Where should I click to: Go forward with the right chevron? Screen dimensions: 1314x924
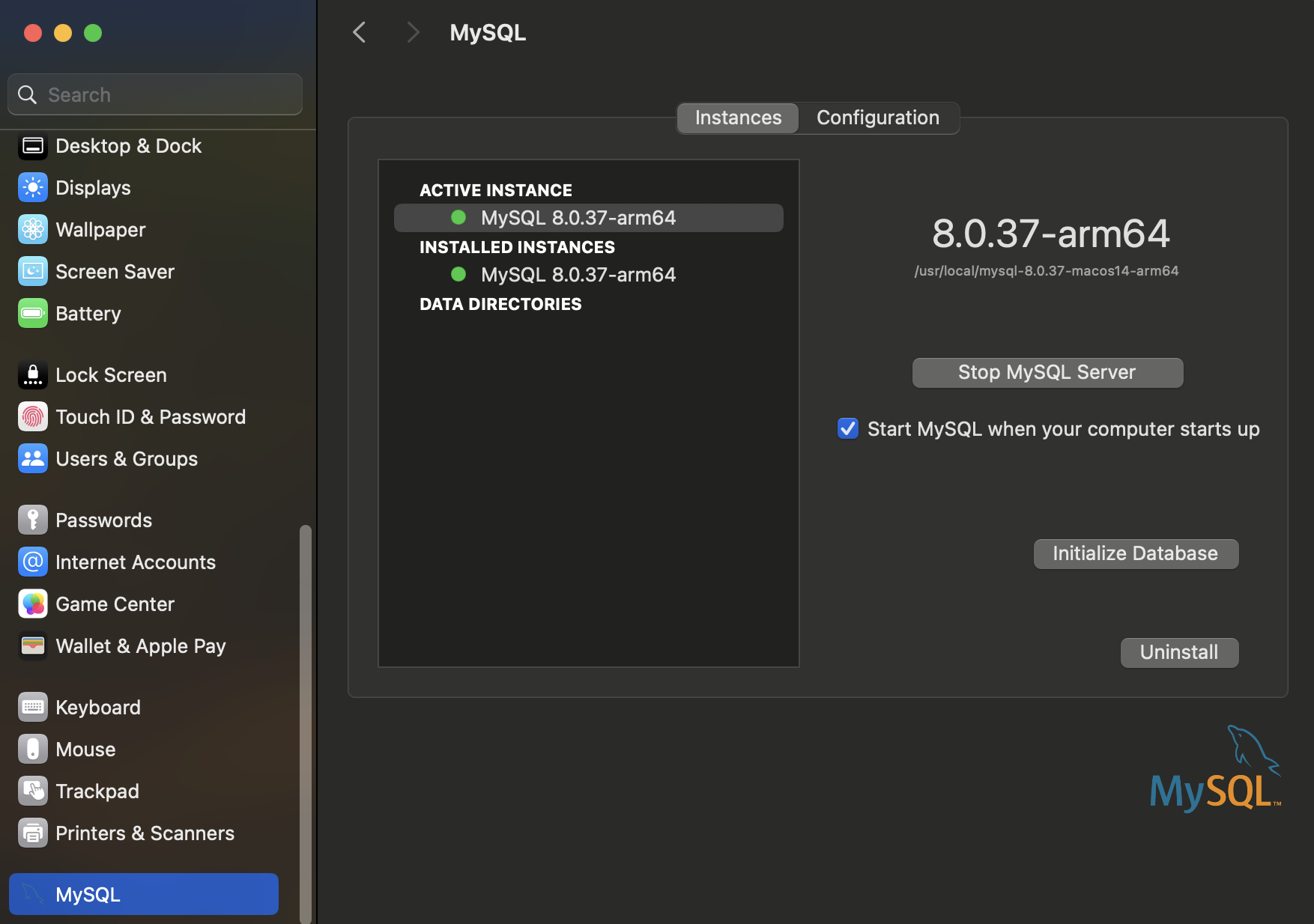point(413,32)
